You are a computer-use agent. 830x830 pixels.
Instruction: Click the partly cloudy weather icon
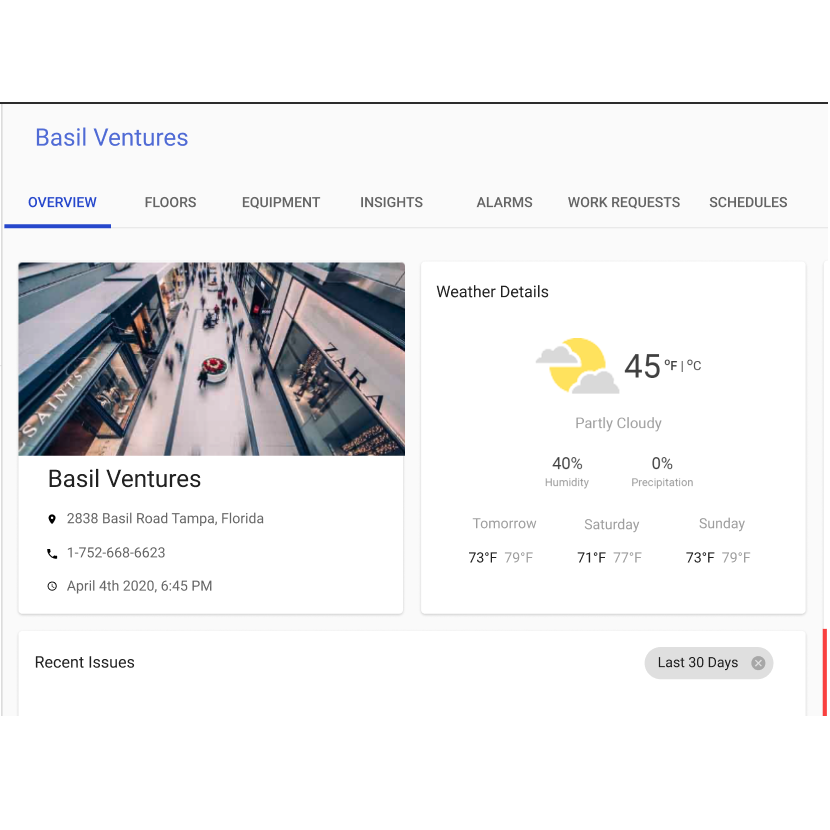[578, 366]
